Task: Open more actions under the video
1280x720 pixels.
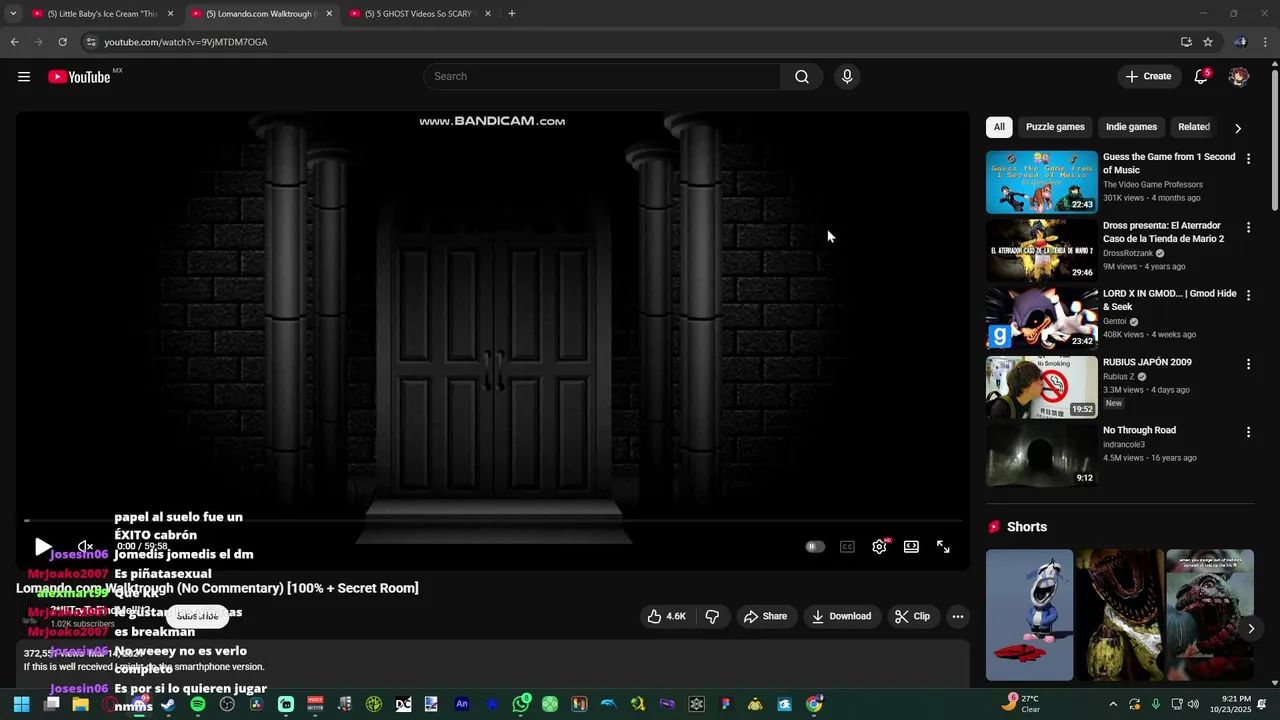Action: 958,616
